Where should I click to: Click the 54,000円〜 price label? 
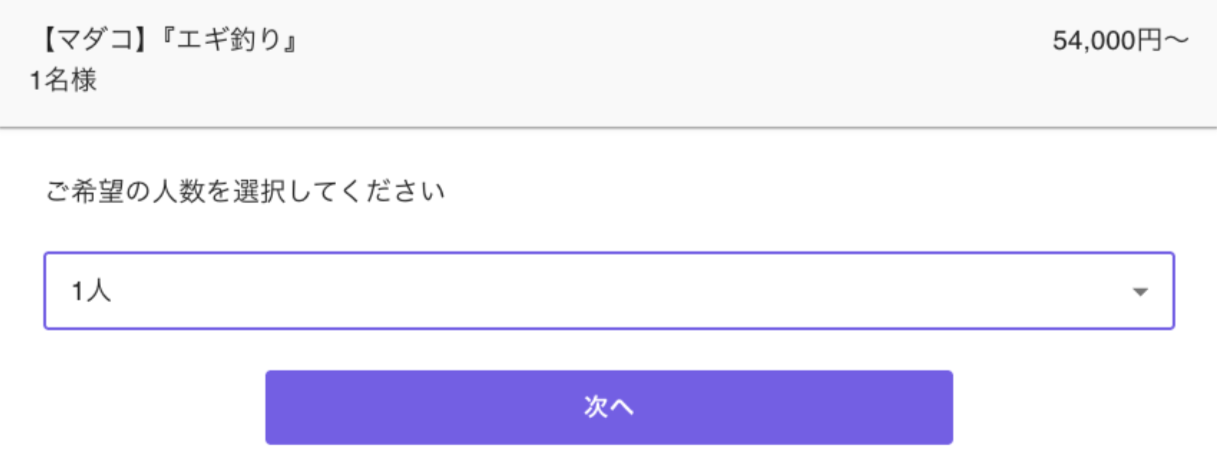[x=1119, y=43]
